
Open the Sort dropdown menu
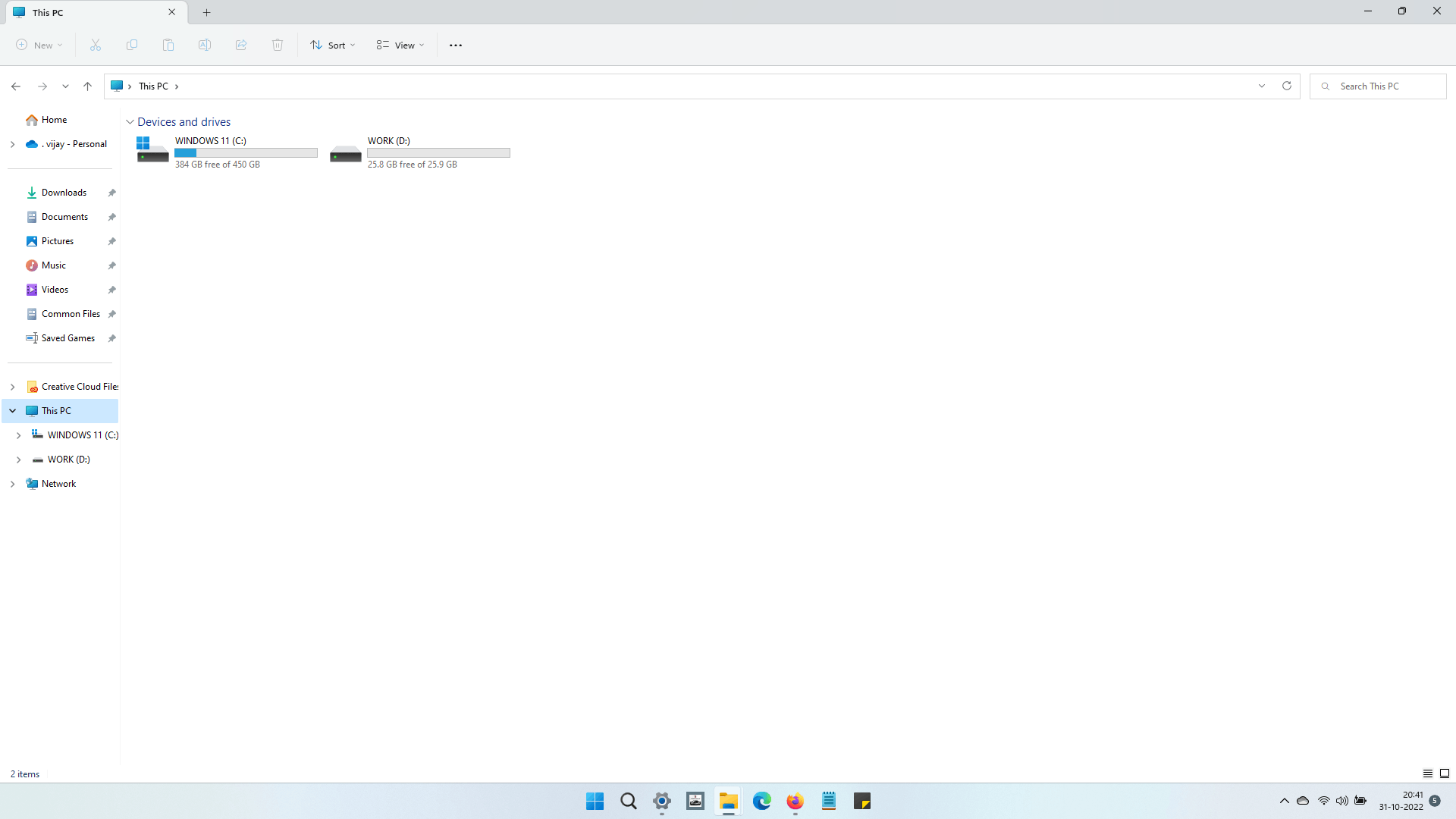(x=333, y=45)
